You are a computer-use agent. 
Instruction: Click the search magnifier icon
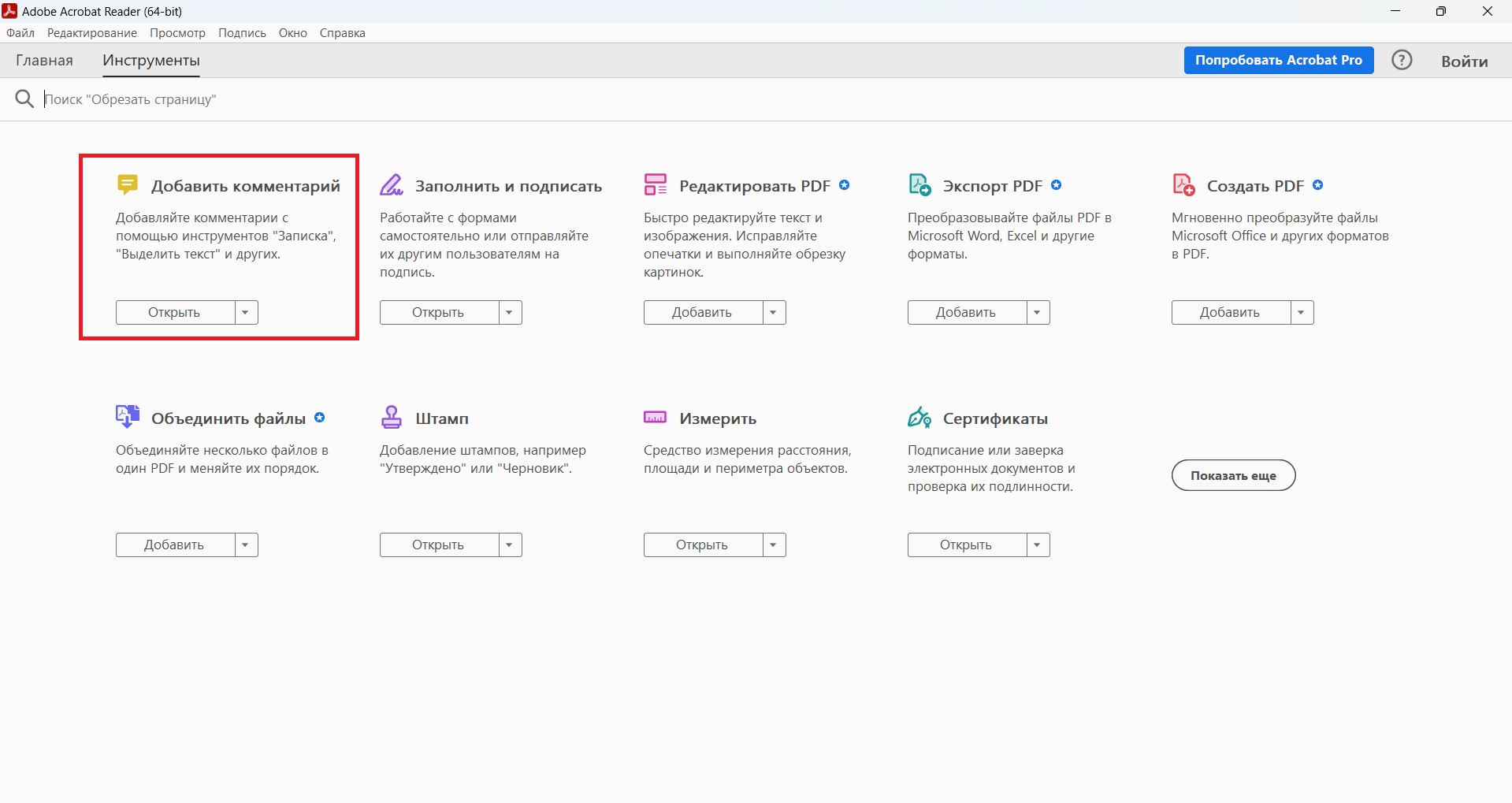click(24, 99)
